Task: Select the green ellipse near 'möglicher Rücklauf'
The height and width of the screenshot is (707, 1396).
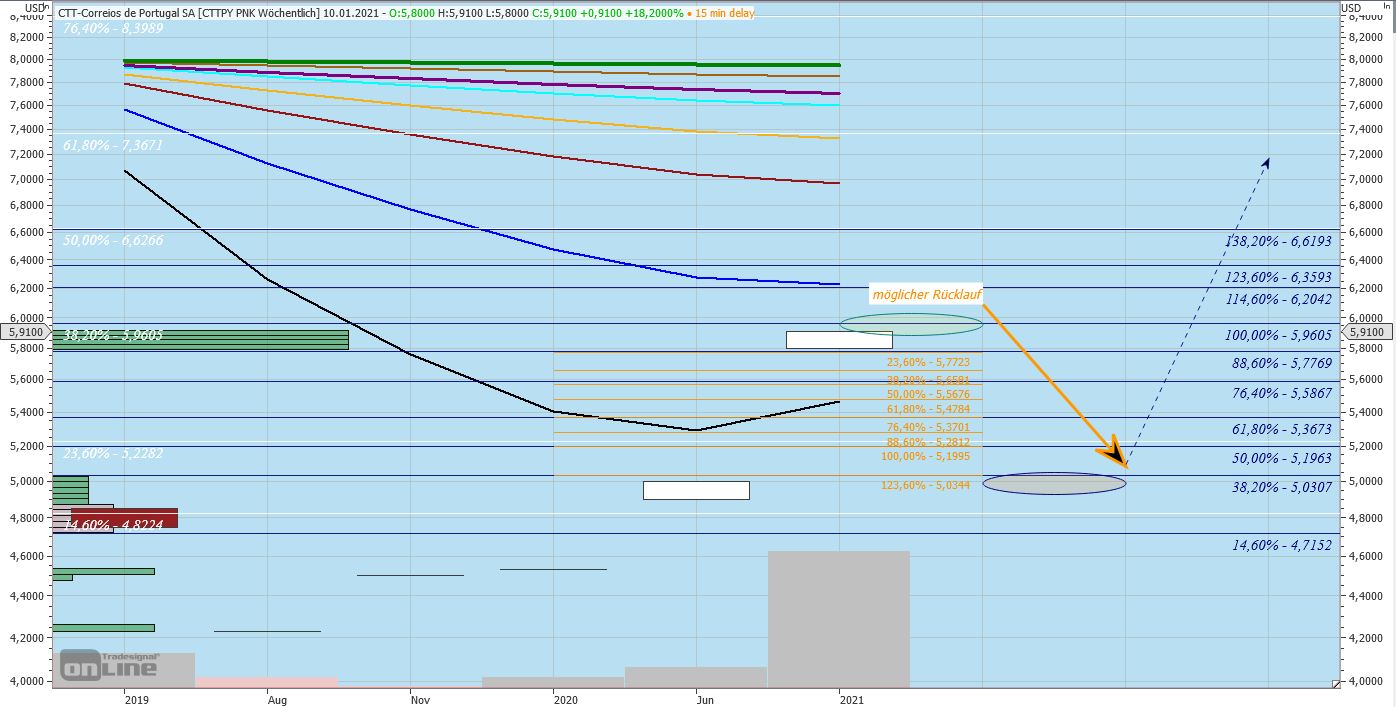Action: (911, 324)
